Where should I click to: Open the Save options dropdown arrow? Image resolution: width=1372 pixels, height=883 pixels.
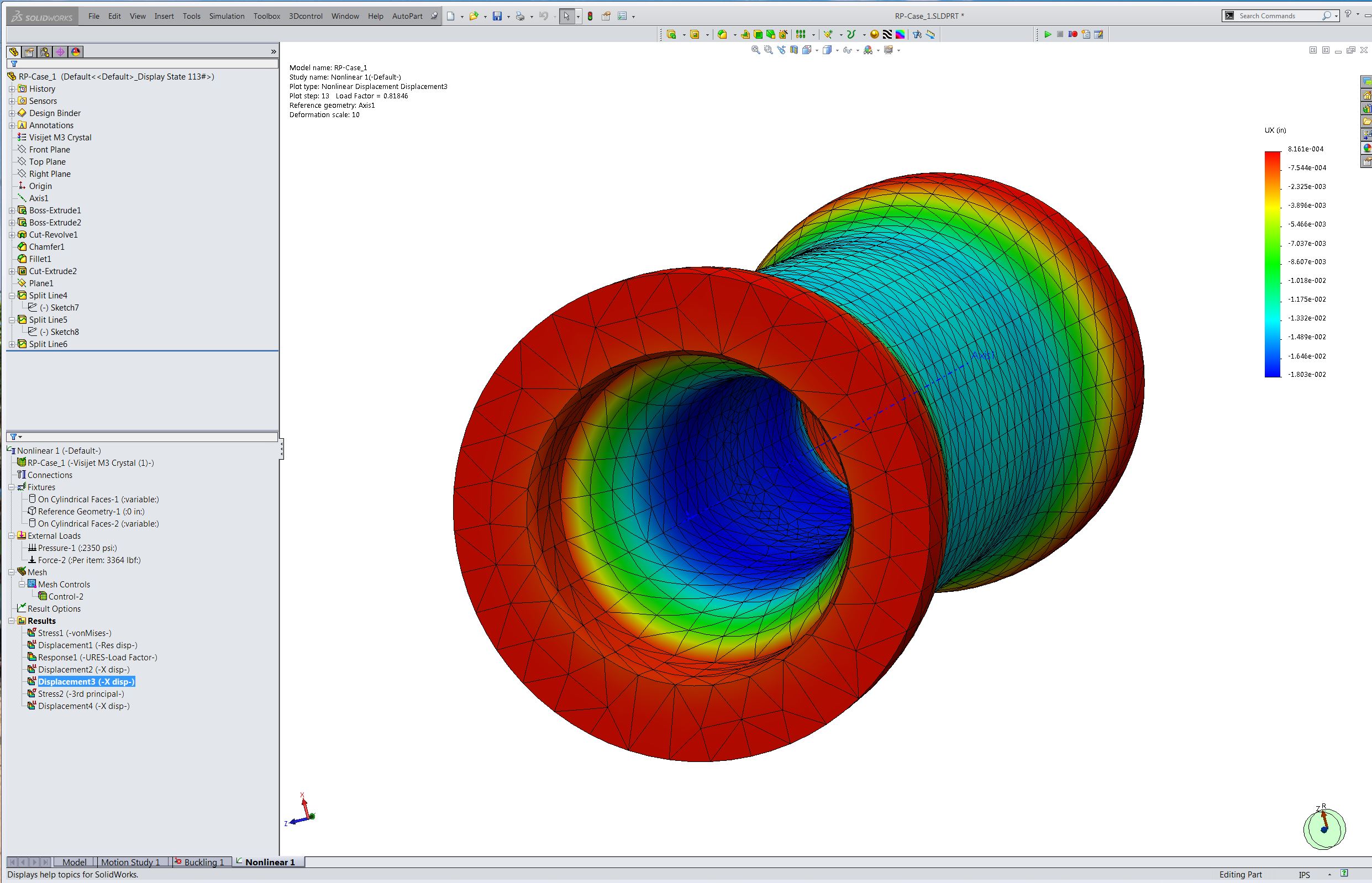point(508,17)
